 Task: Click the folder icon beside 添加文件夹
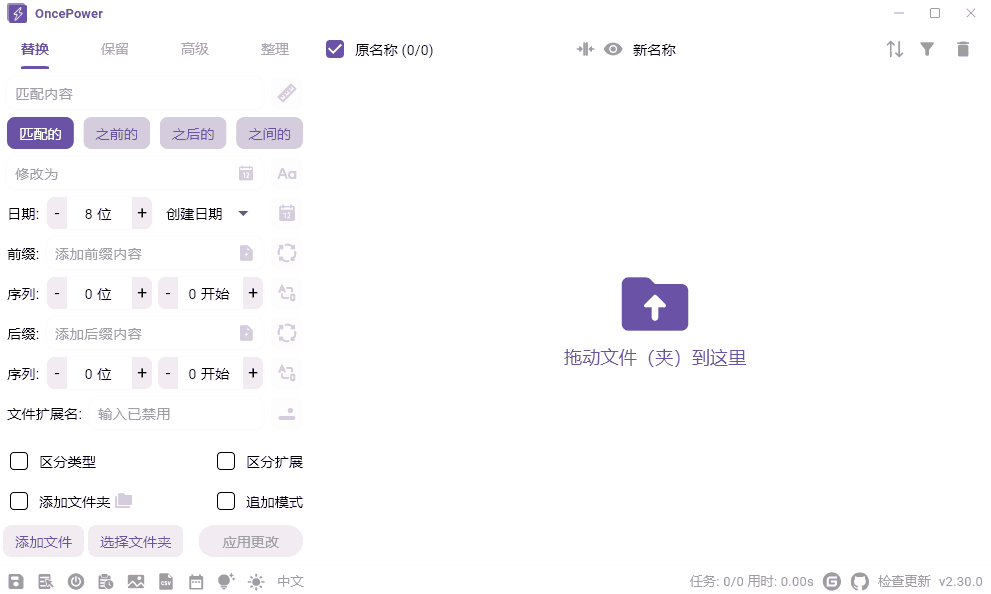(x=124, y=500)
